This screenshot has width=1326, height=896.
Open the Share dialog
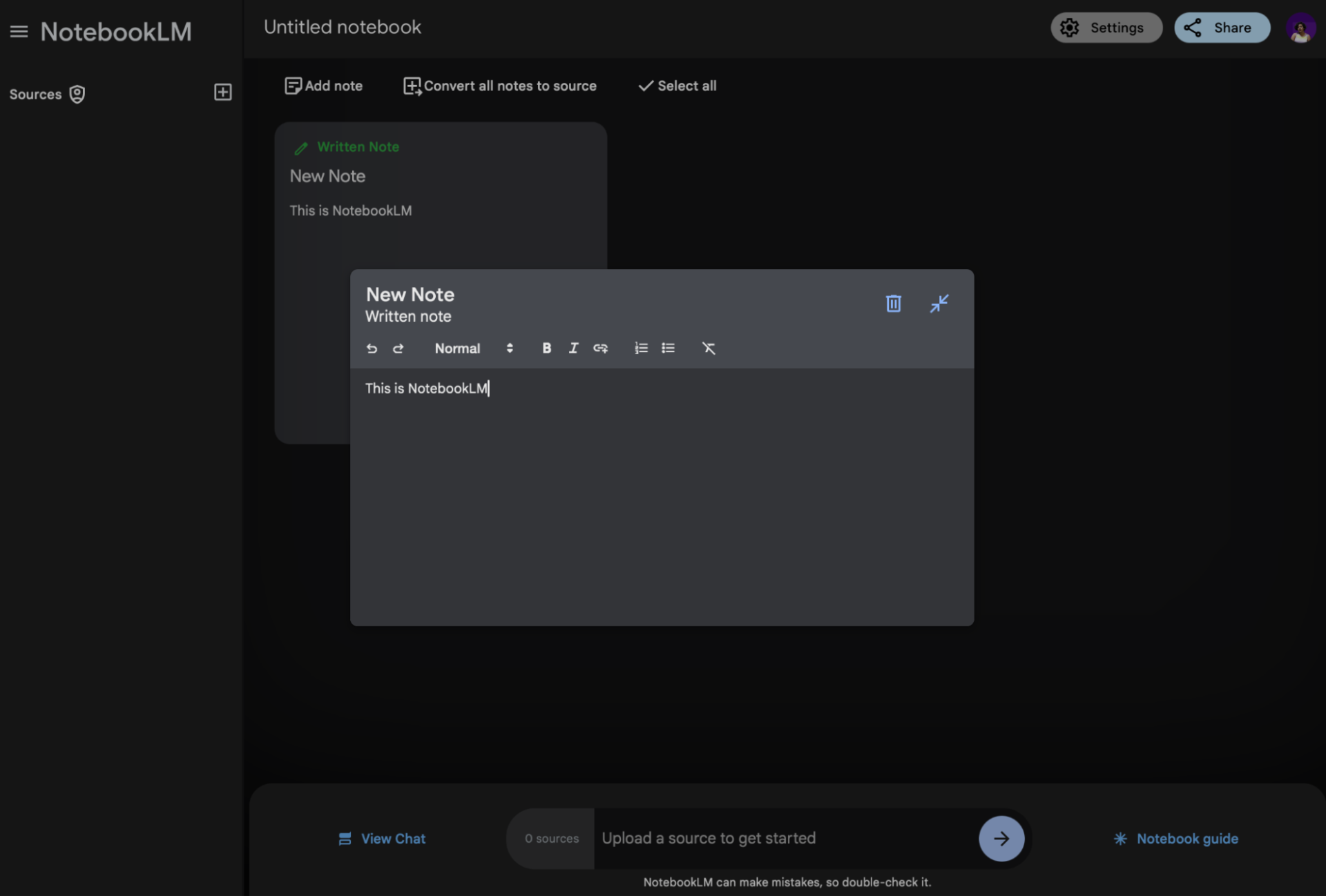(1221, 28)
